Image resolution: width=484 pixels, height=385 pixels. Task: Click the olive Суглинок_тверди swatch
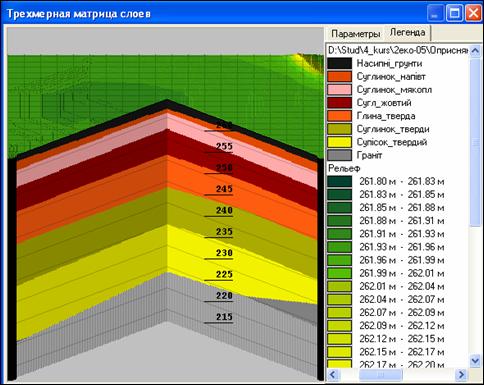339,129
